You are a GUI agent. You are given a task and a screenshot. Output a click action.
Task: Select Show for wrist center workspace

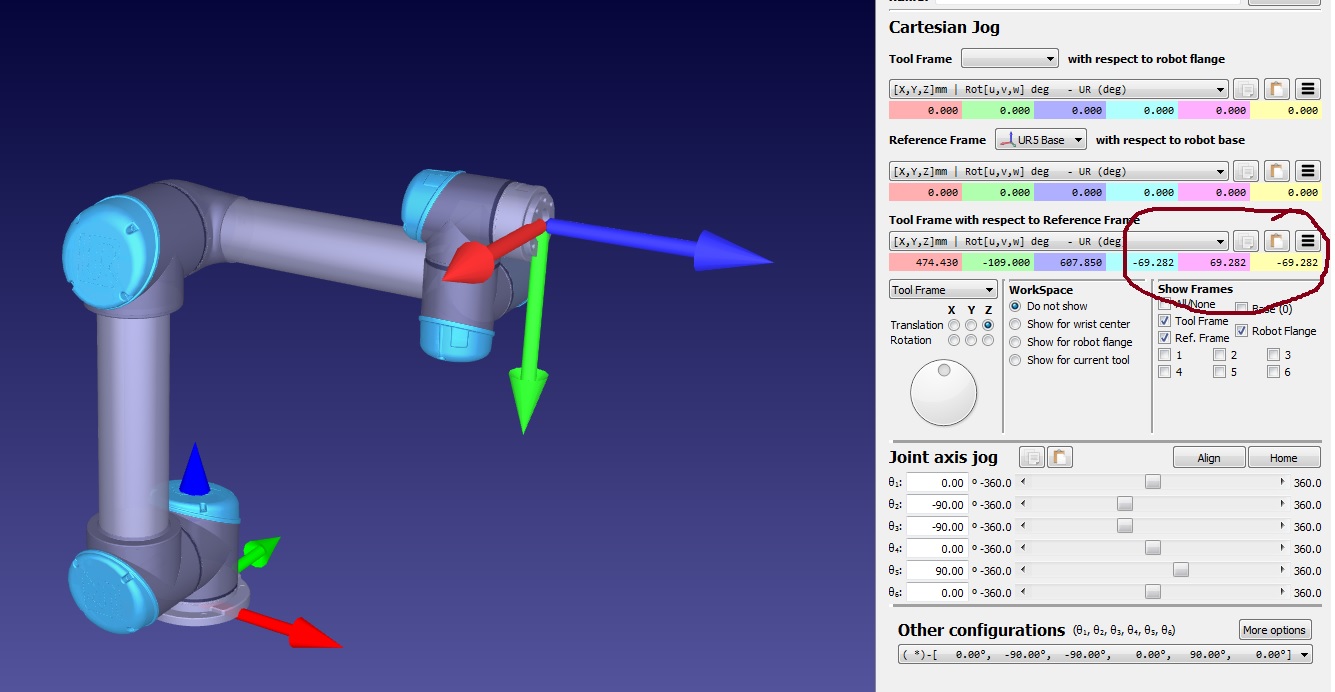(x=1016, y=324)
